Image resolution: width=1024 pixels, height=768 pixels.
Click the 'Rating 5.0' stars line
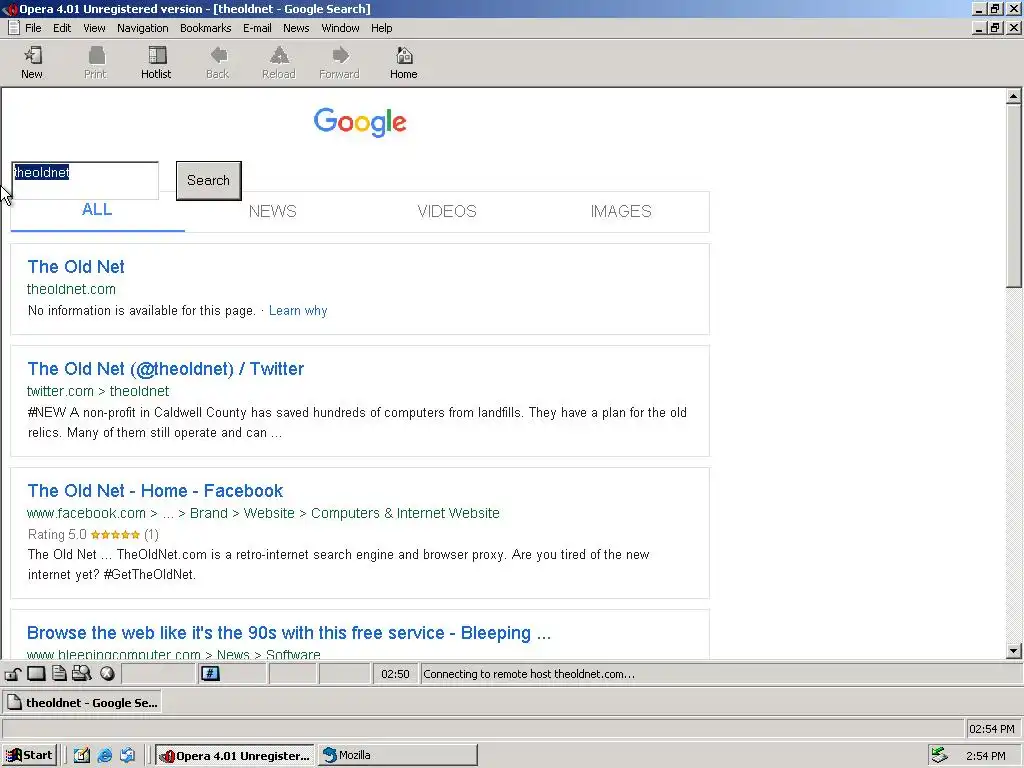coord(93,535)
